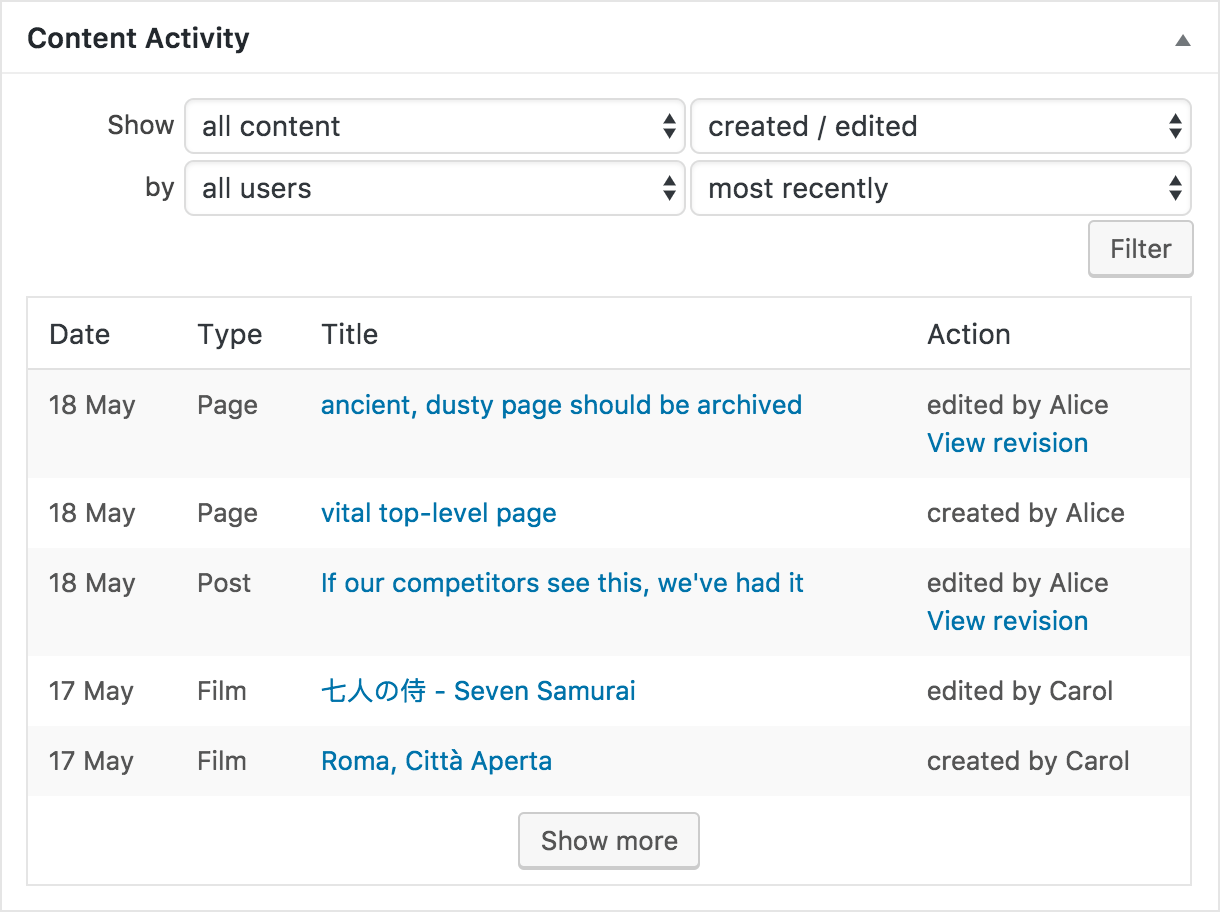Click the Filter button

point(1140,249)
